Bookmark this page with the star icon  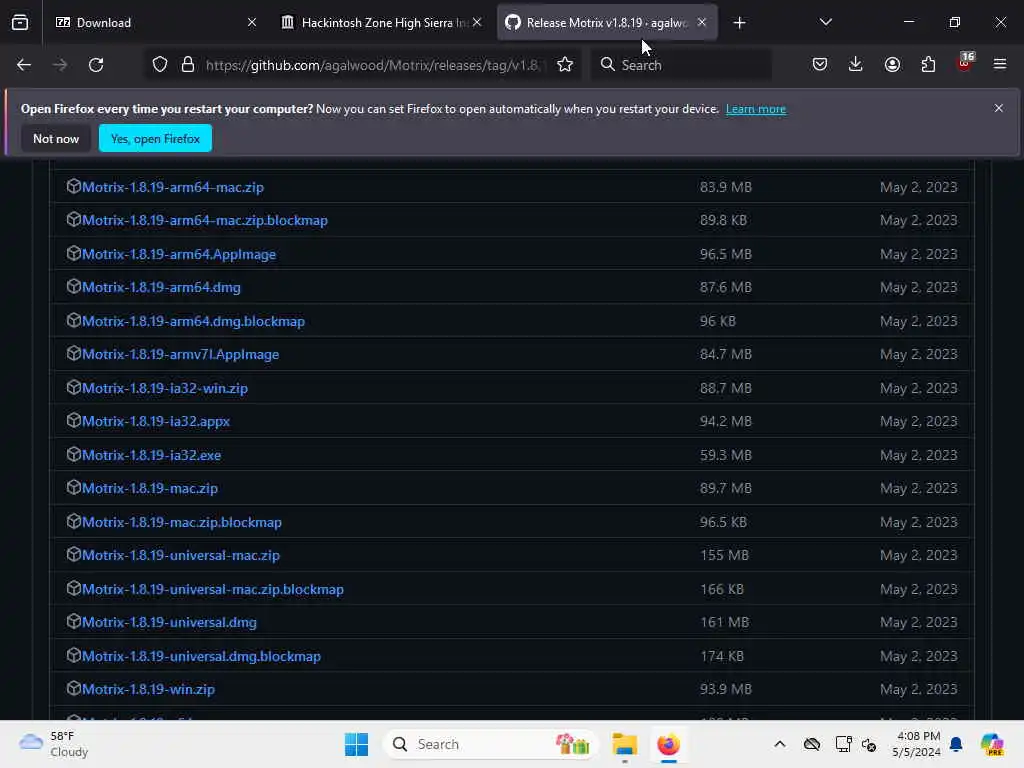[565, 65]
